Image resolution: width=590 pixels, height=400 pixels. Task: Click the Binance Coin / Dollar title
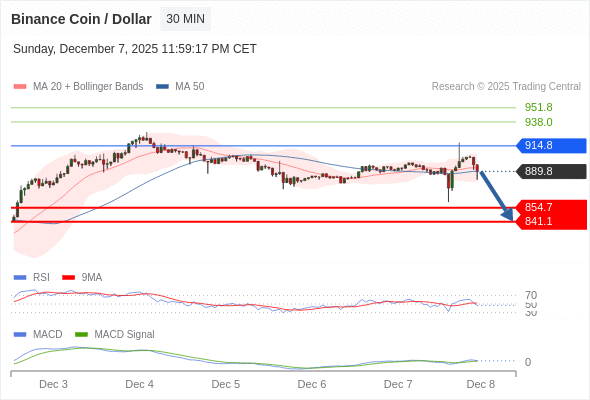[x=81, y=19]
